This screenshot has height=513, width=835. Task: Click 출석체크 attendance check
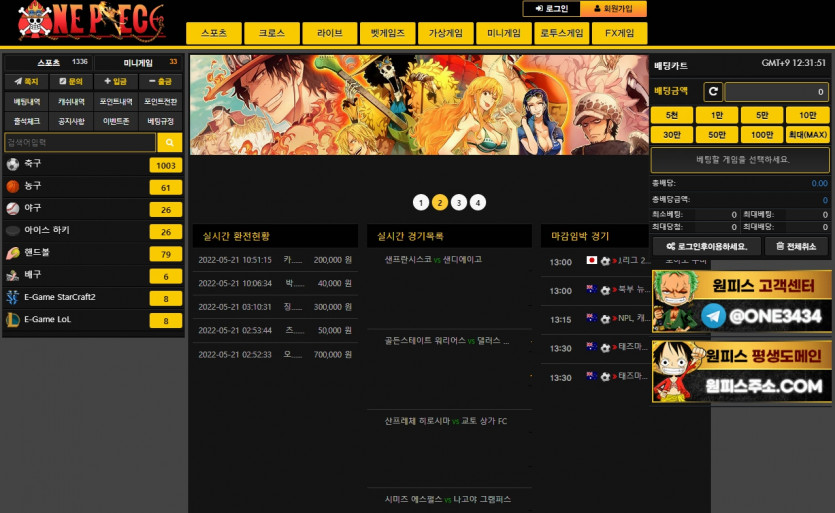(27, 121)
